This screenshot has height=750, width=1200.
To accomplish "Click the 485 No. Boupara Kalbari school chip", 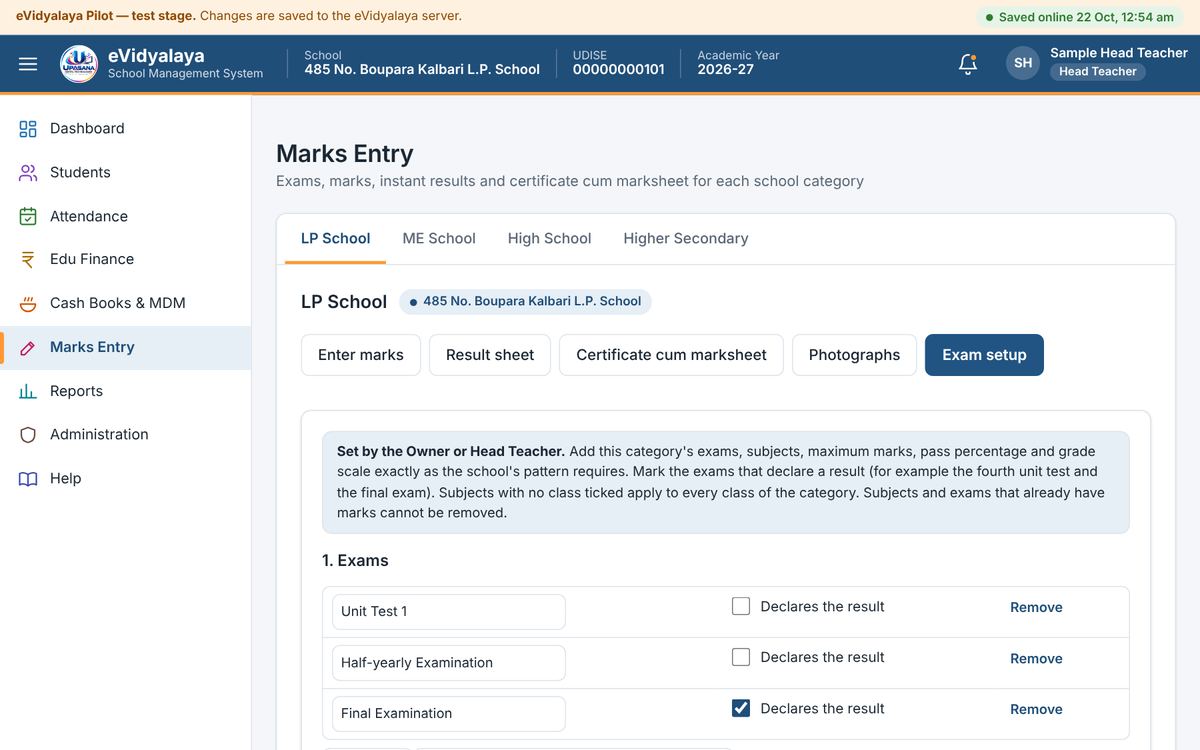I will (x=525, y=302).
